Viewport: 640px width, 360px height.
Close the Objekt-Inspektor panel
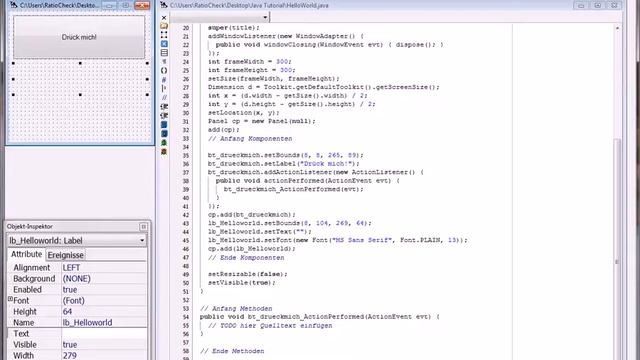click(x=143, y=227)
